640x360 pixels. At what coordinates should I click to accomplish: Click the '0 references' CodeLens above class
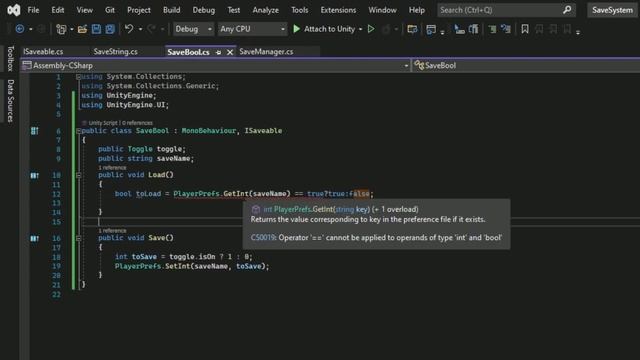[x=138, y=123]
